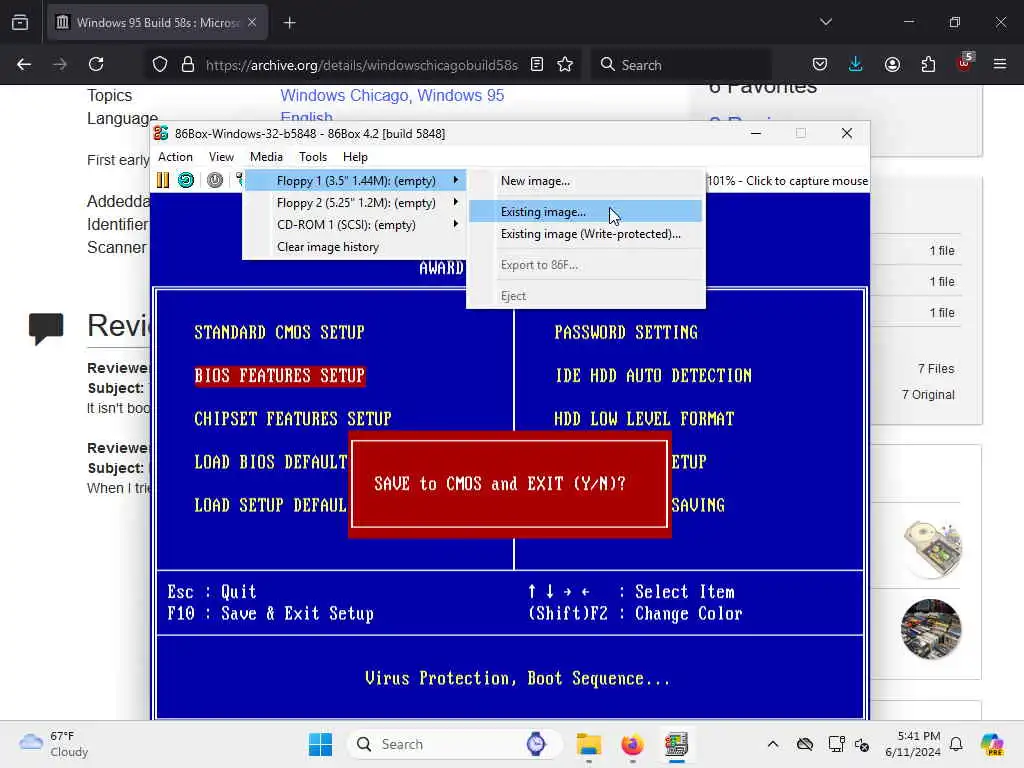This screenshot has width=1024, height=768.
Task: Click the Copilot icon in taskbar
Action: [x=992, y=744]
